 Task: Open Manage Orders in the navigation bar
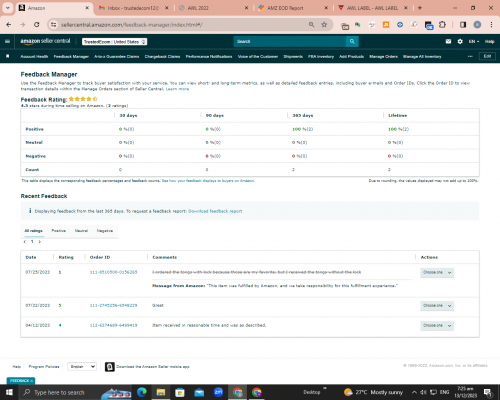point(384,57)
